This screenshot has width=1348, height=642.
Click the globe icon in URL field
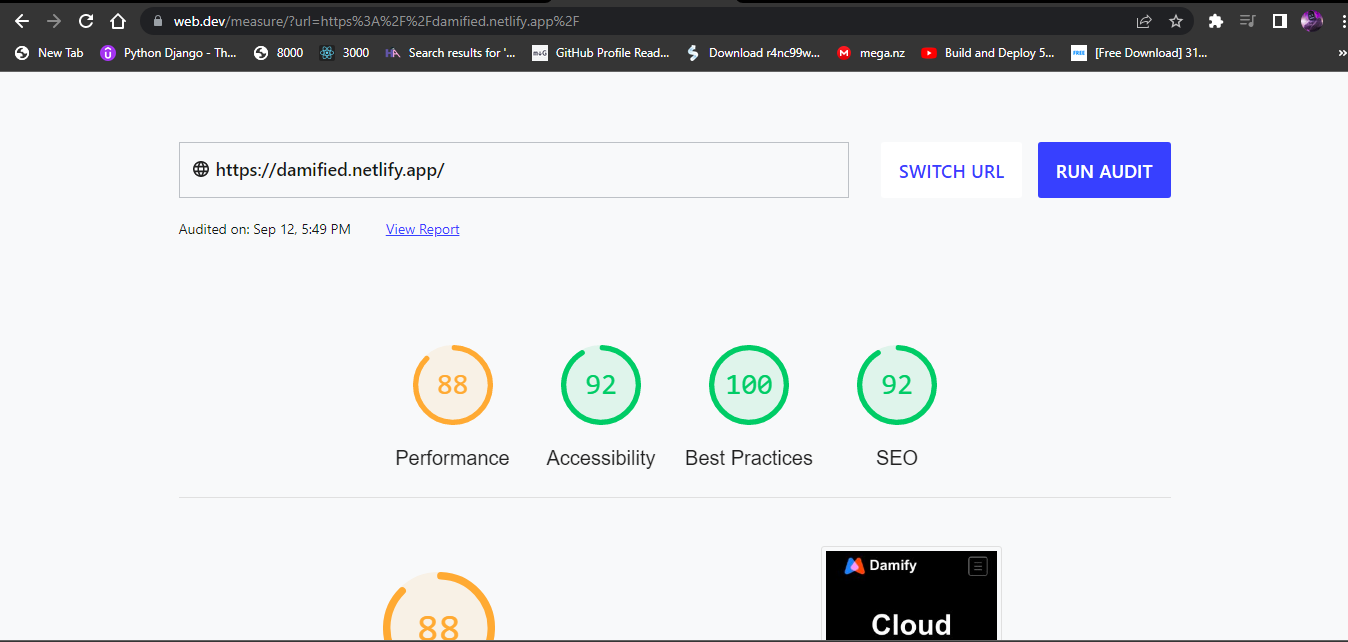coord(201,170)
